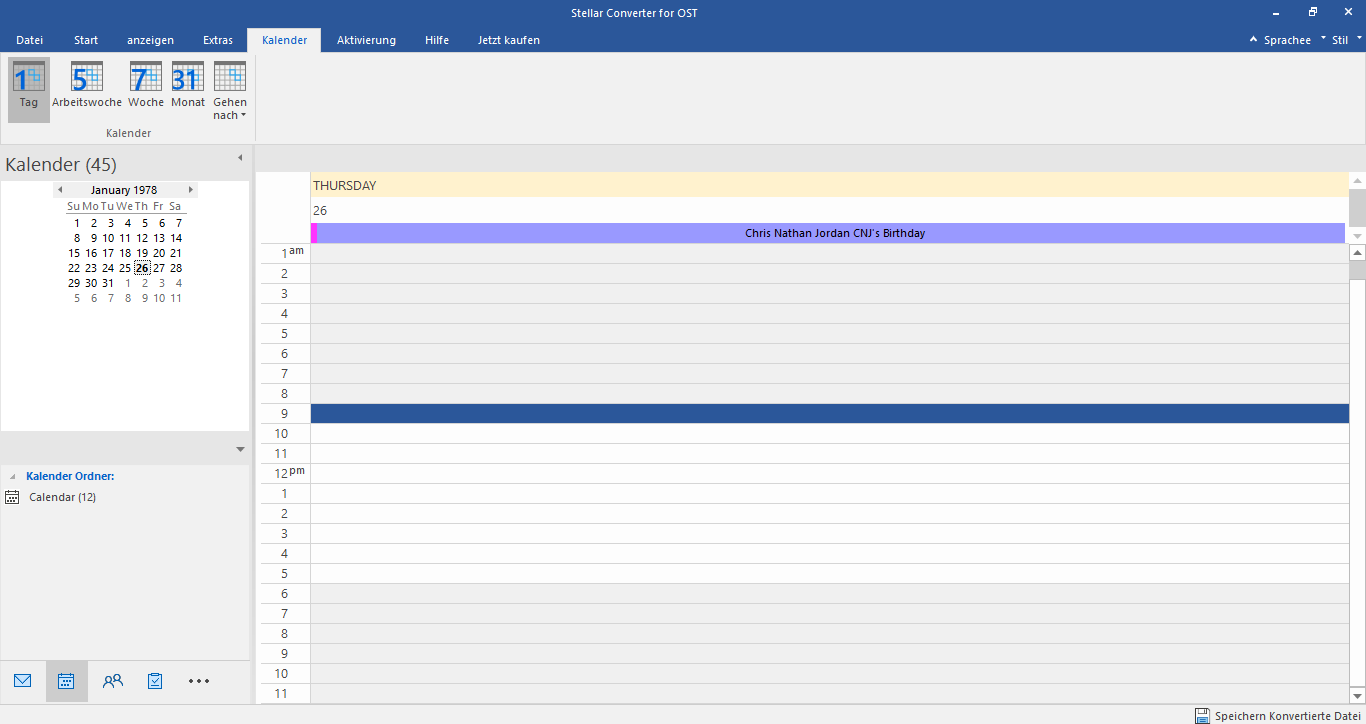This screenshot has width=1366, height=724.
Task: Show the Monat month view
Action: coord(188,87)
